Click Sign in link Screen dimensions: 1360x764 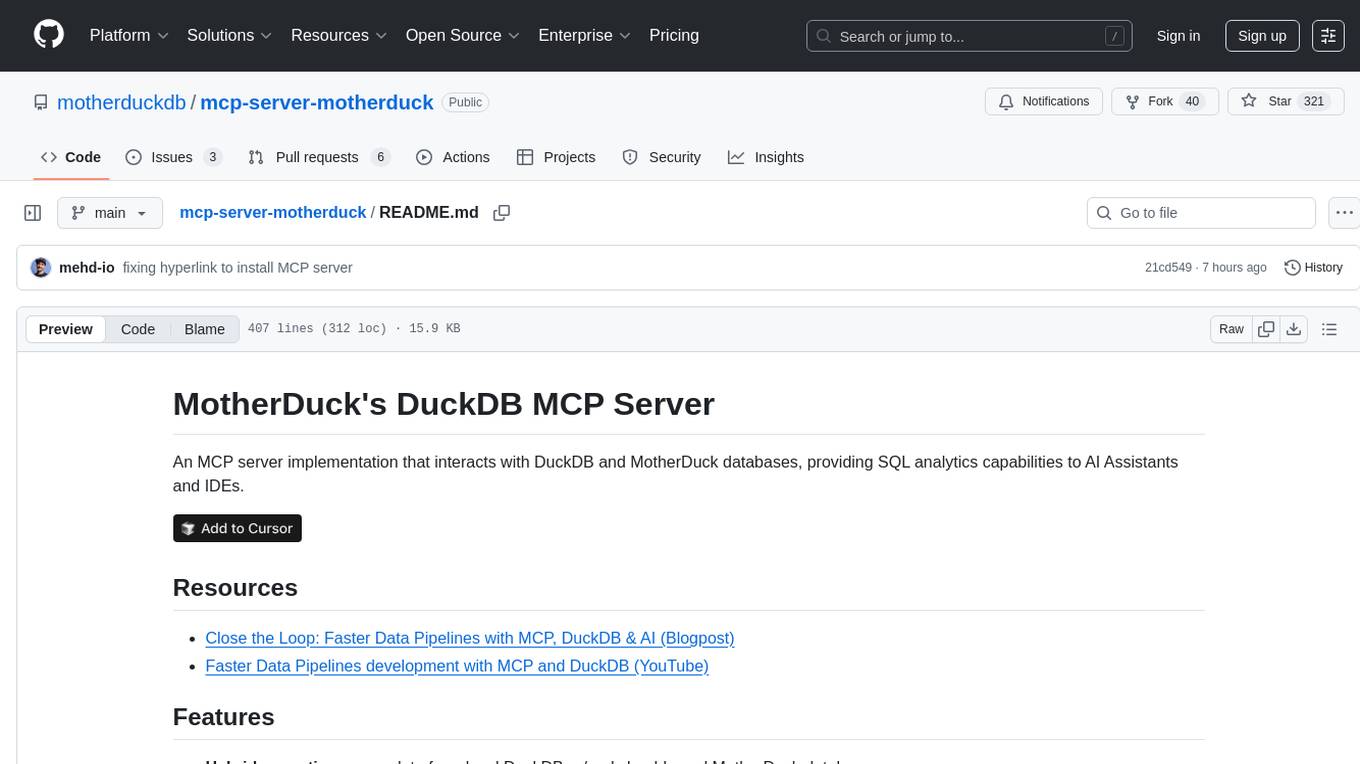pyautogui.click(x=1178, y=36)
